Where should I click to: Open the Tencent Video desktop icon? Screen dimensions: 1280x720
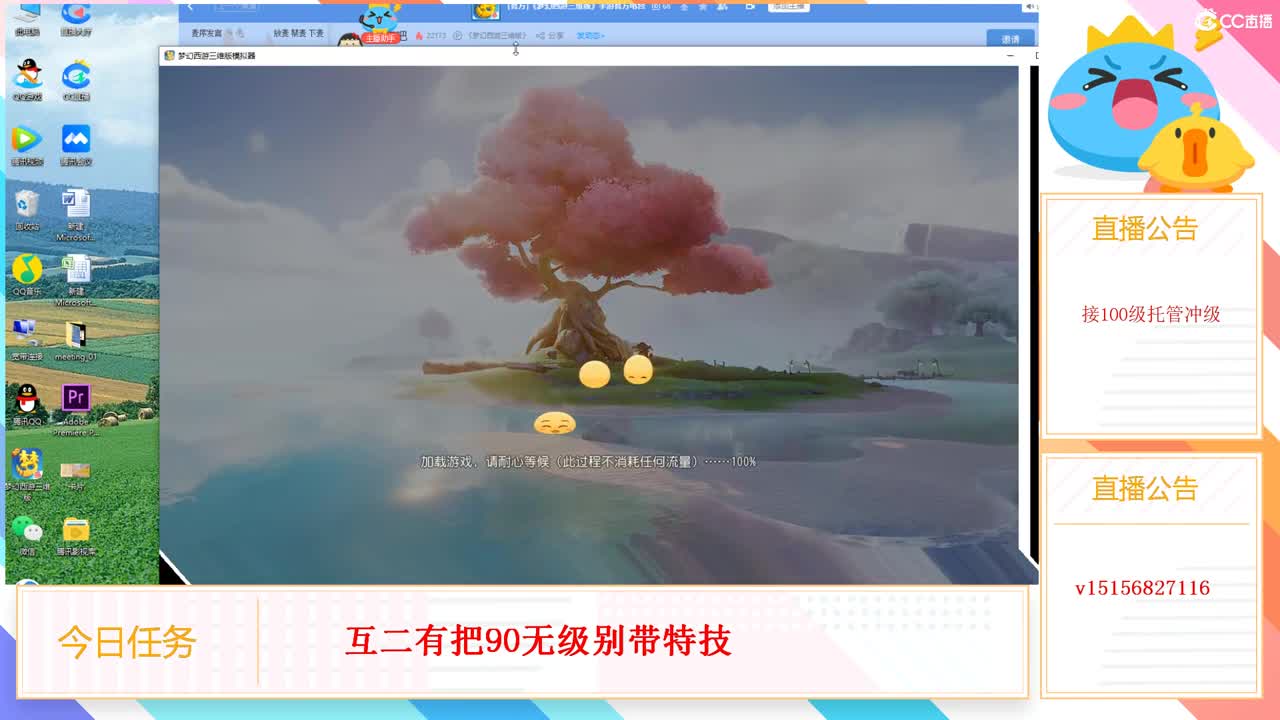(27, 142)
